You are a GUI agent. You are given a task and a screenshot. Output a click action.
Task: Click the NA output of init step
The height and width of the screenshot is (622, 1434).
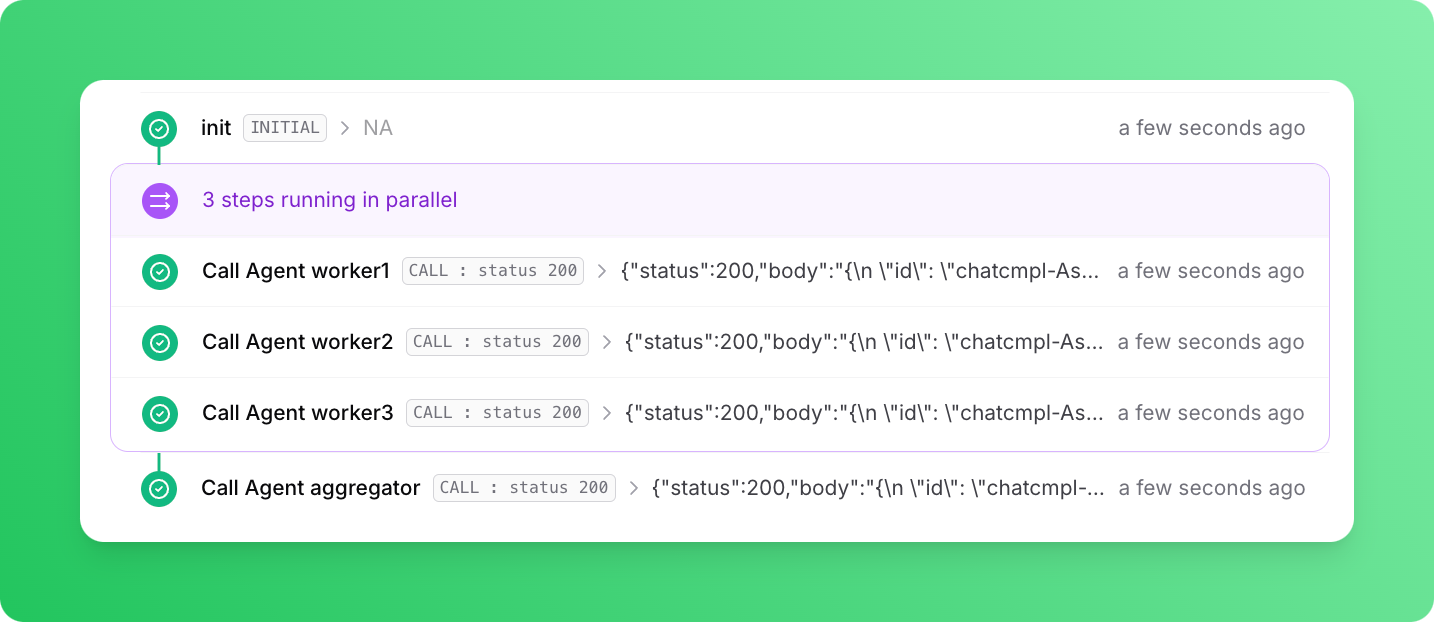[378, 128]
